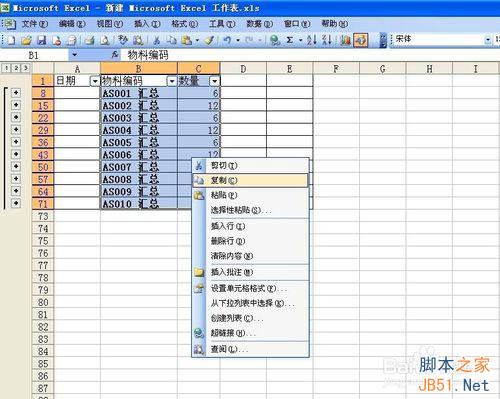Choose 粘贴 in the context menu
The height and width of the screenshot is (399, 500).
250,195
